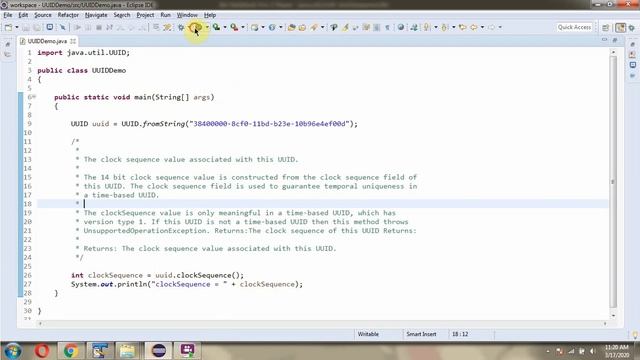Open the File menu
Screen dimensions: 640x360
(8, 15)
